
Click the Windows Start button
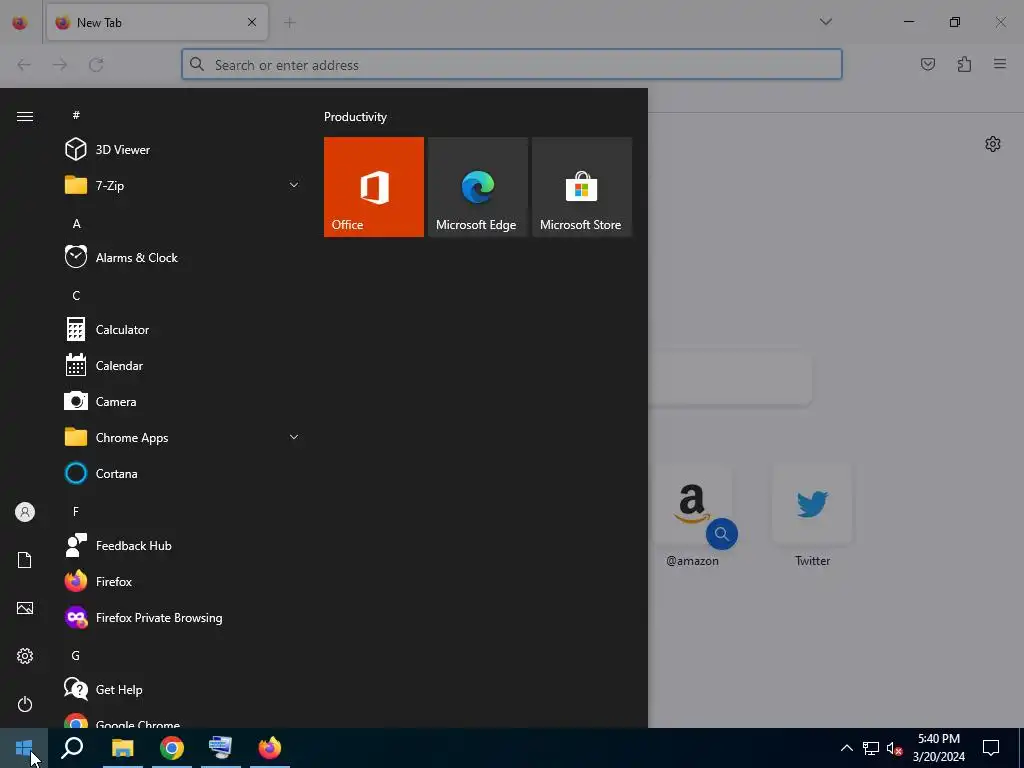coord(24,748)
